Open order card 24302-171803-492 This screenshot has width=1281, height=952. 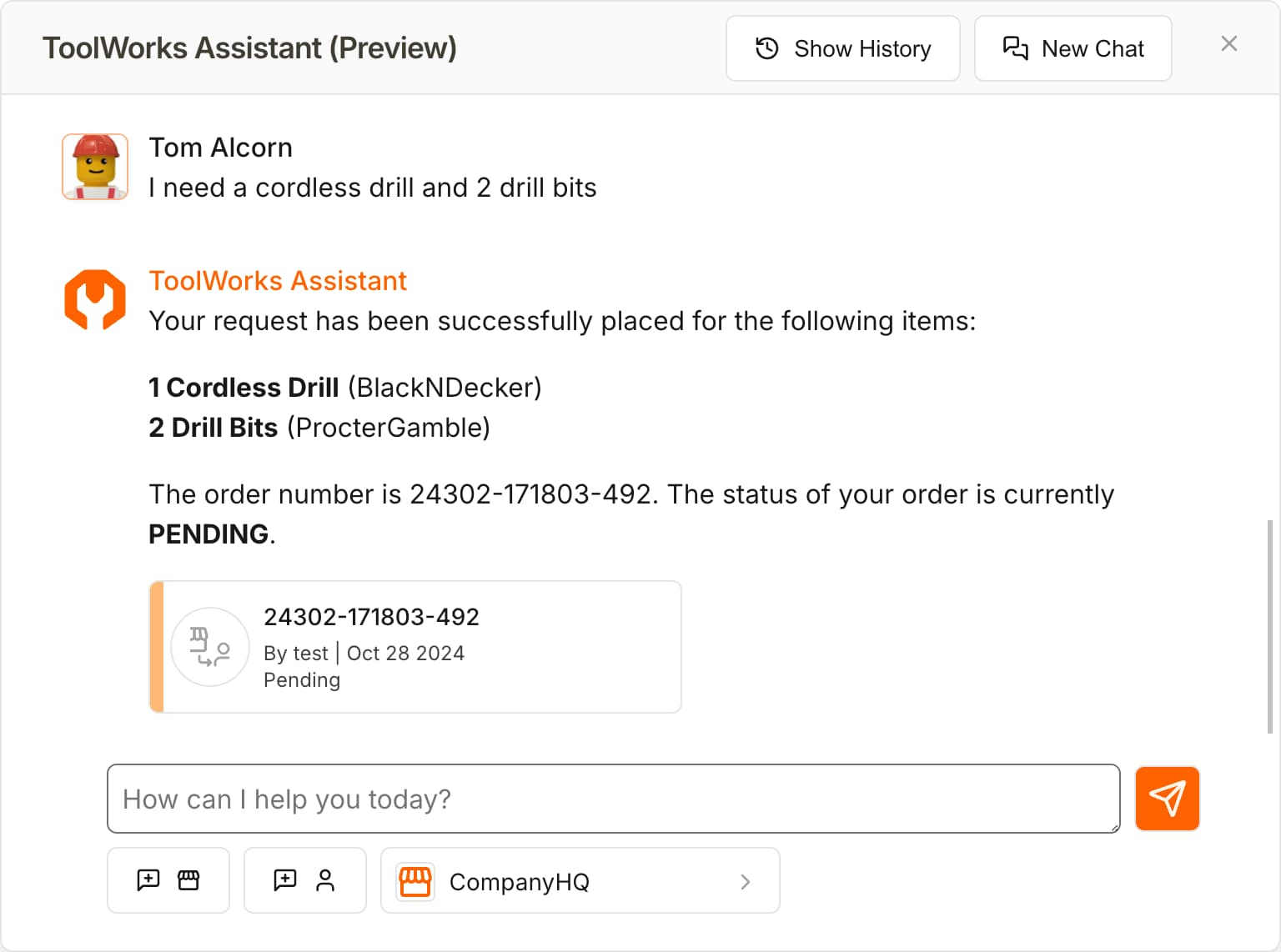[x=415, y=647]
